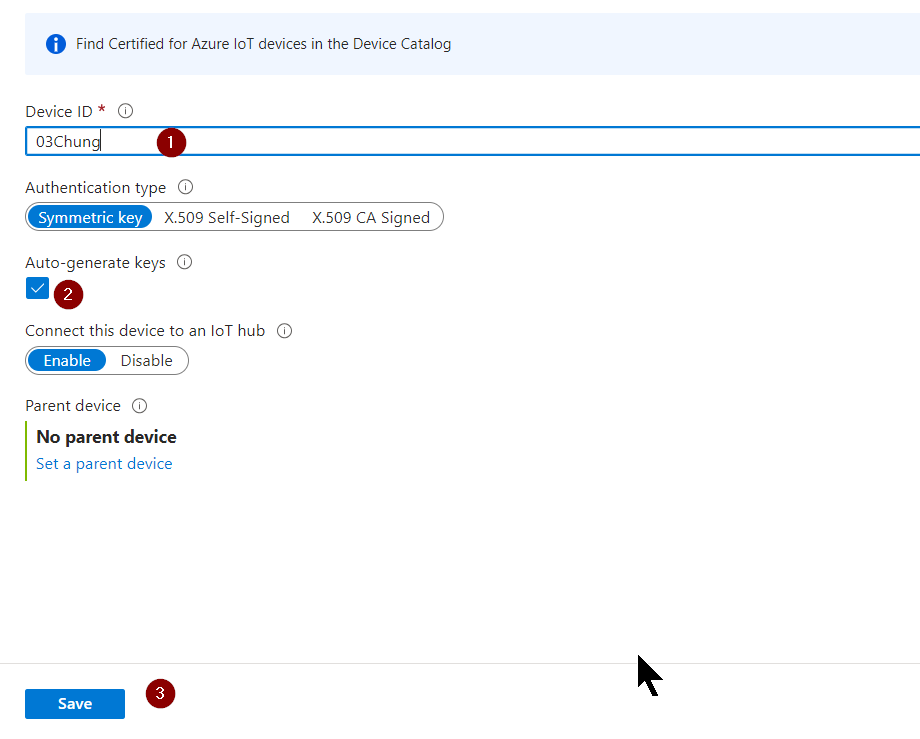The height and width of the screenshot is (739, 920).
Task: Choose Enable for IoT hub connection
Action: pyautogui.click(x=67, y=361)
